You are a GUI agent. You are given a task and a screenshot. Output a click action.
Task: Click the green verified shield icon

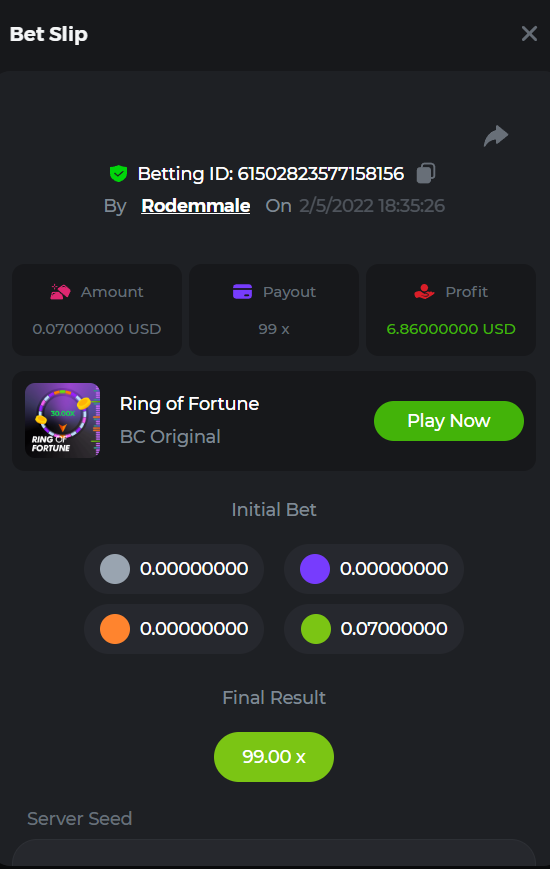click(x=118, y=173)
